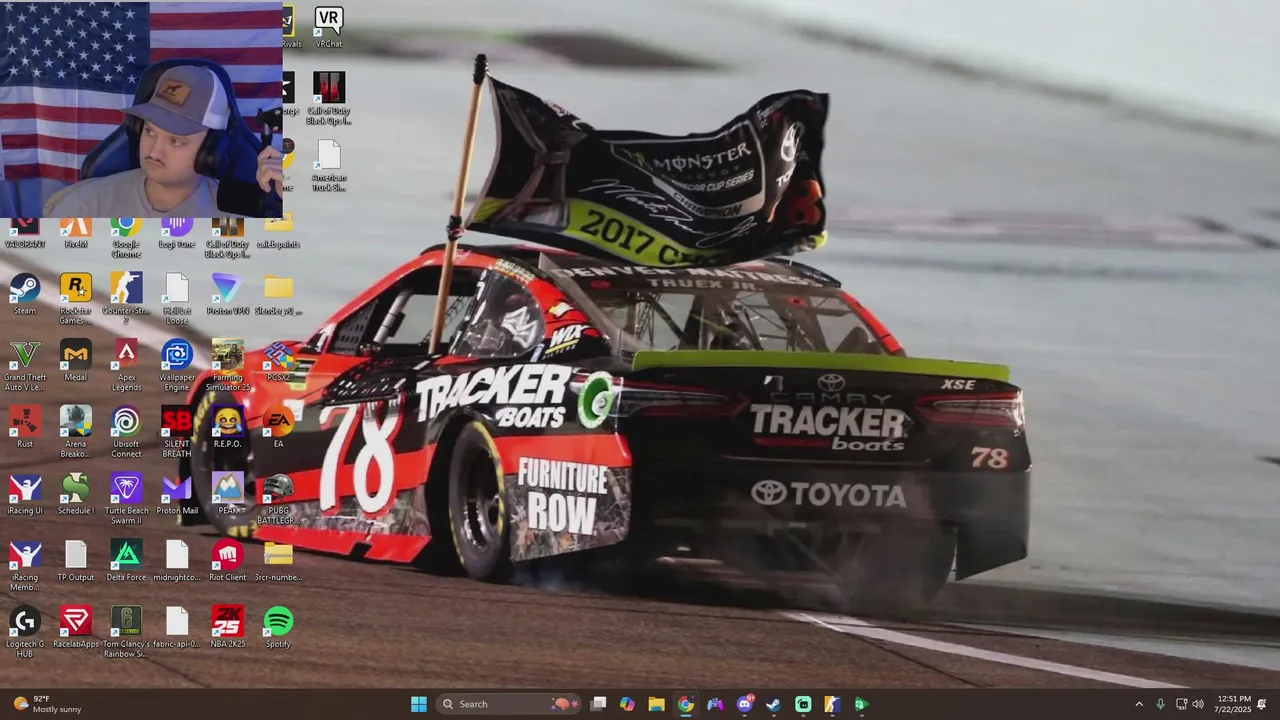
Task: Launch Steam from the desktop
Action: [x=25, y=294]
